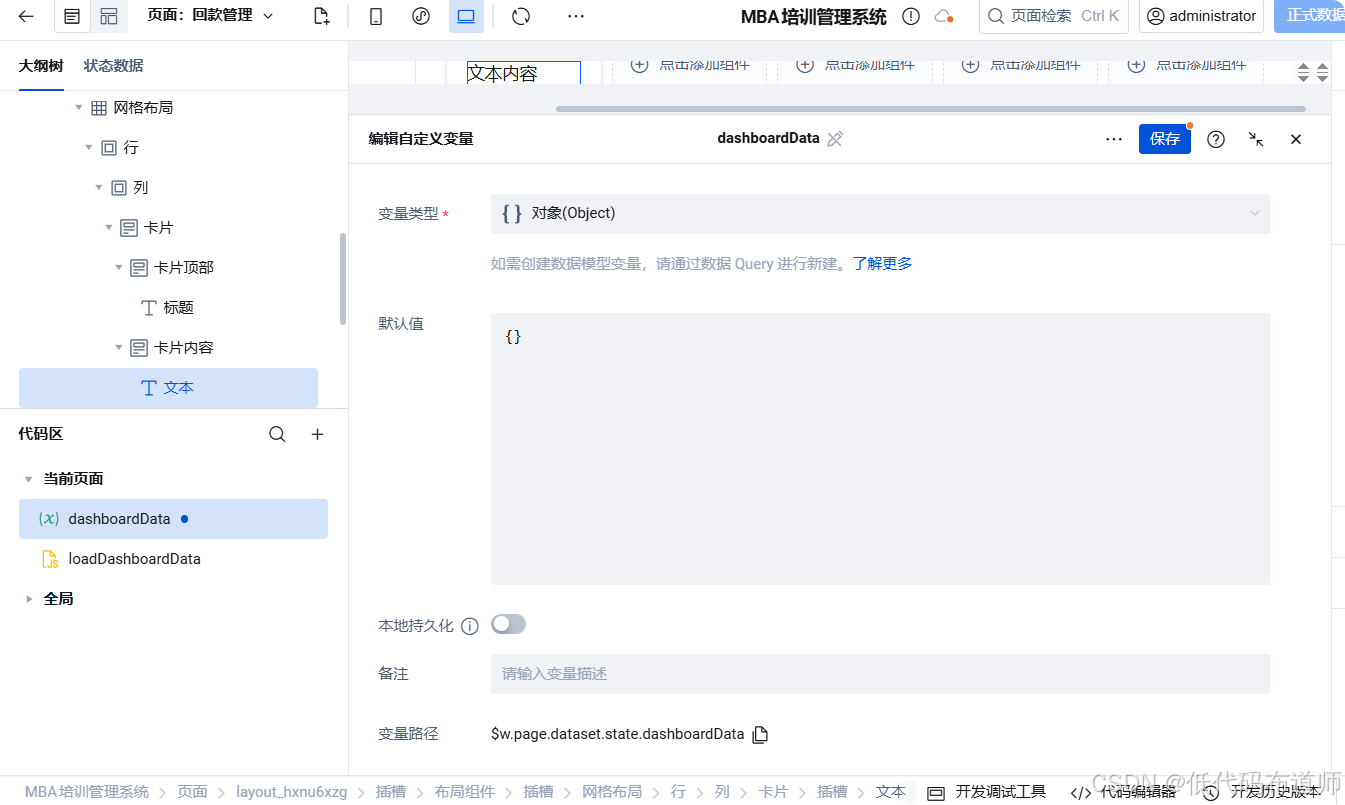The height and width of the screenshot is (805, 1345).
Task: Open the variable editor more options menu
Action: tap(1114, 139)
